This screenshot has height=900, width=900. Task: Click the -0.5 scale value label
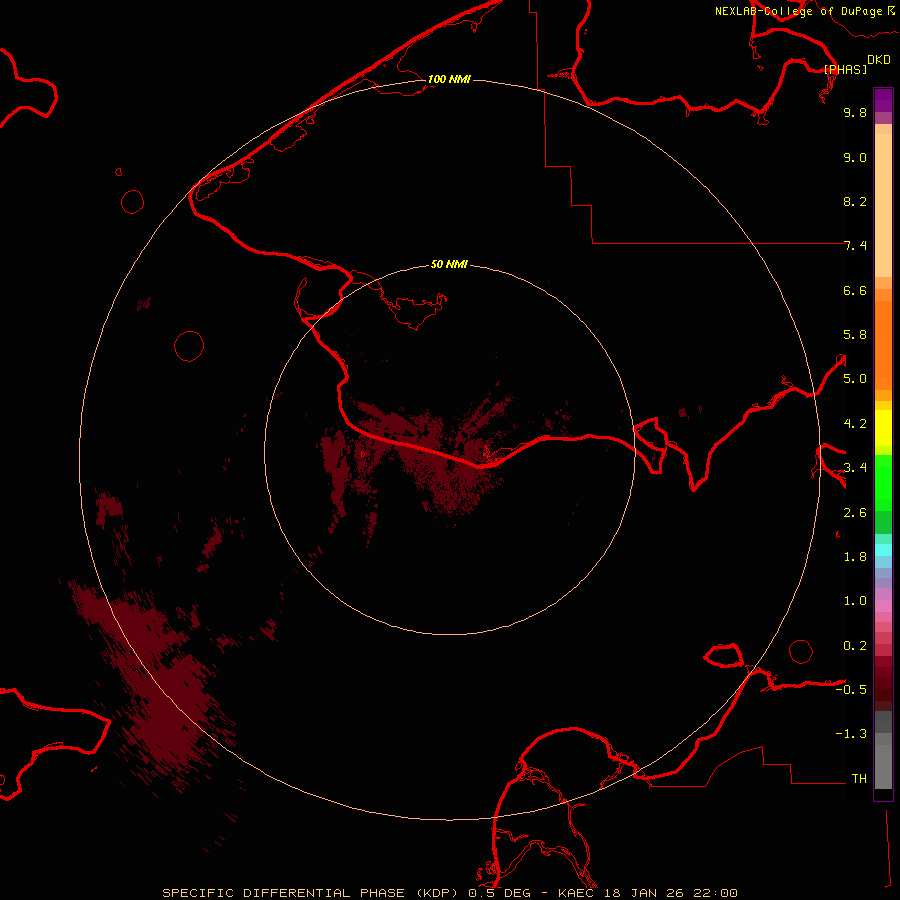(854, 690)
